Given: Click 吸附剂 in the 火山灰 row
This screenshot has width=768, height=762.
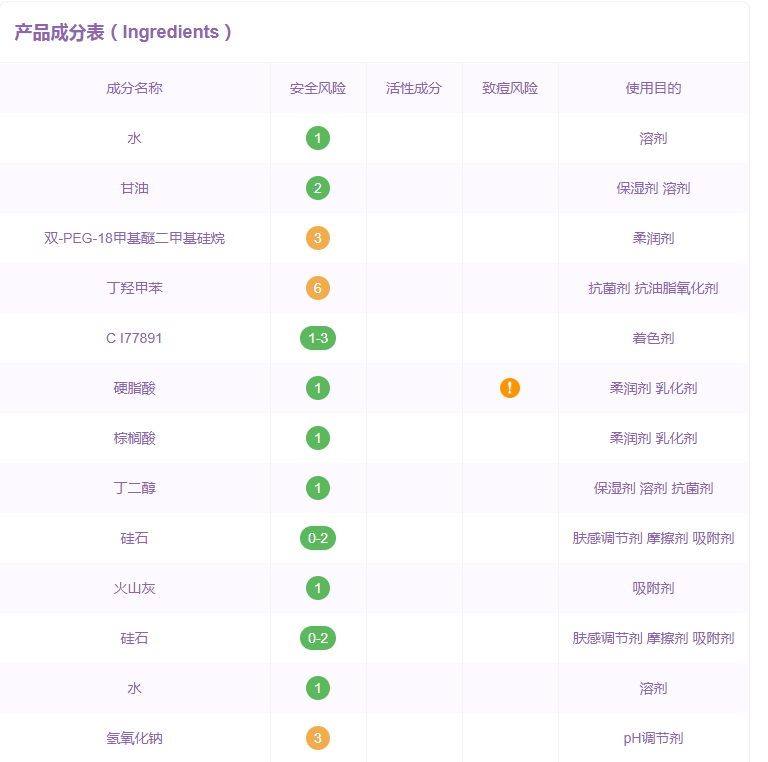Looking at the screenshot, I should pos(653,588).
